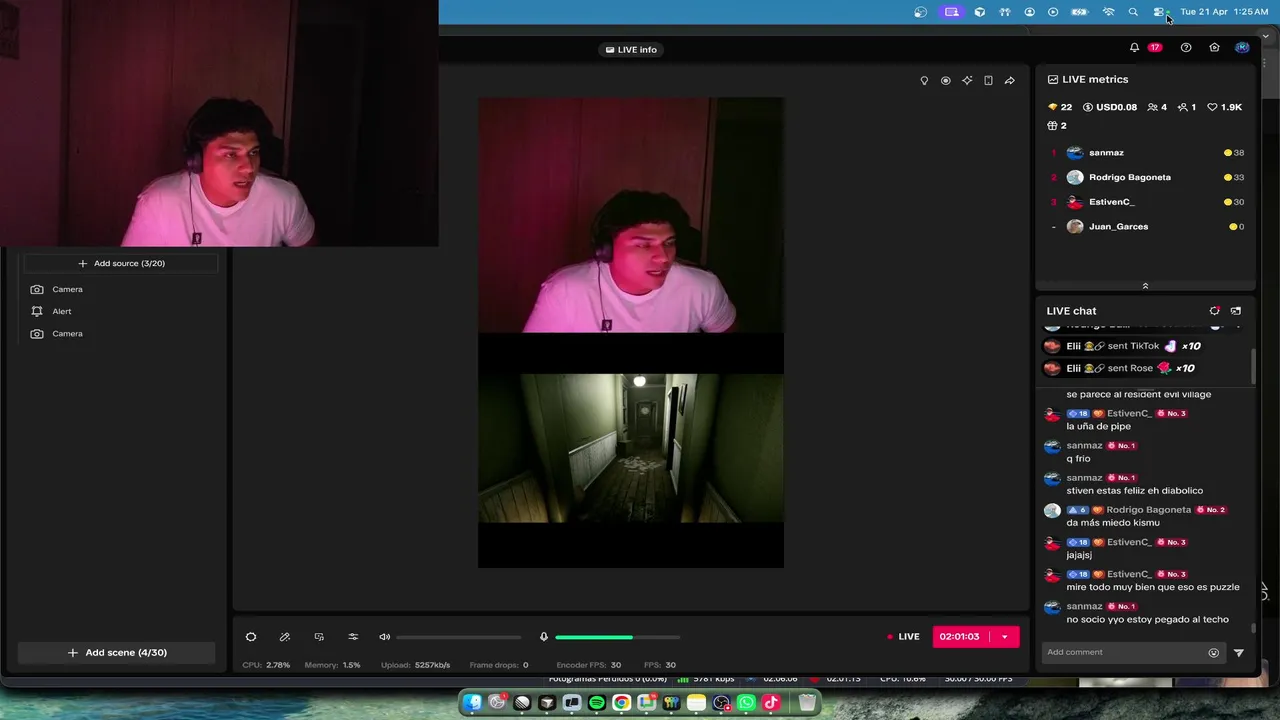The image size is (1280, 720).
Task: Click the 'da más miedo kismu' chat message
Action: point(1113,522)
